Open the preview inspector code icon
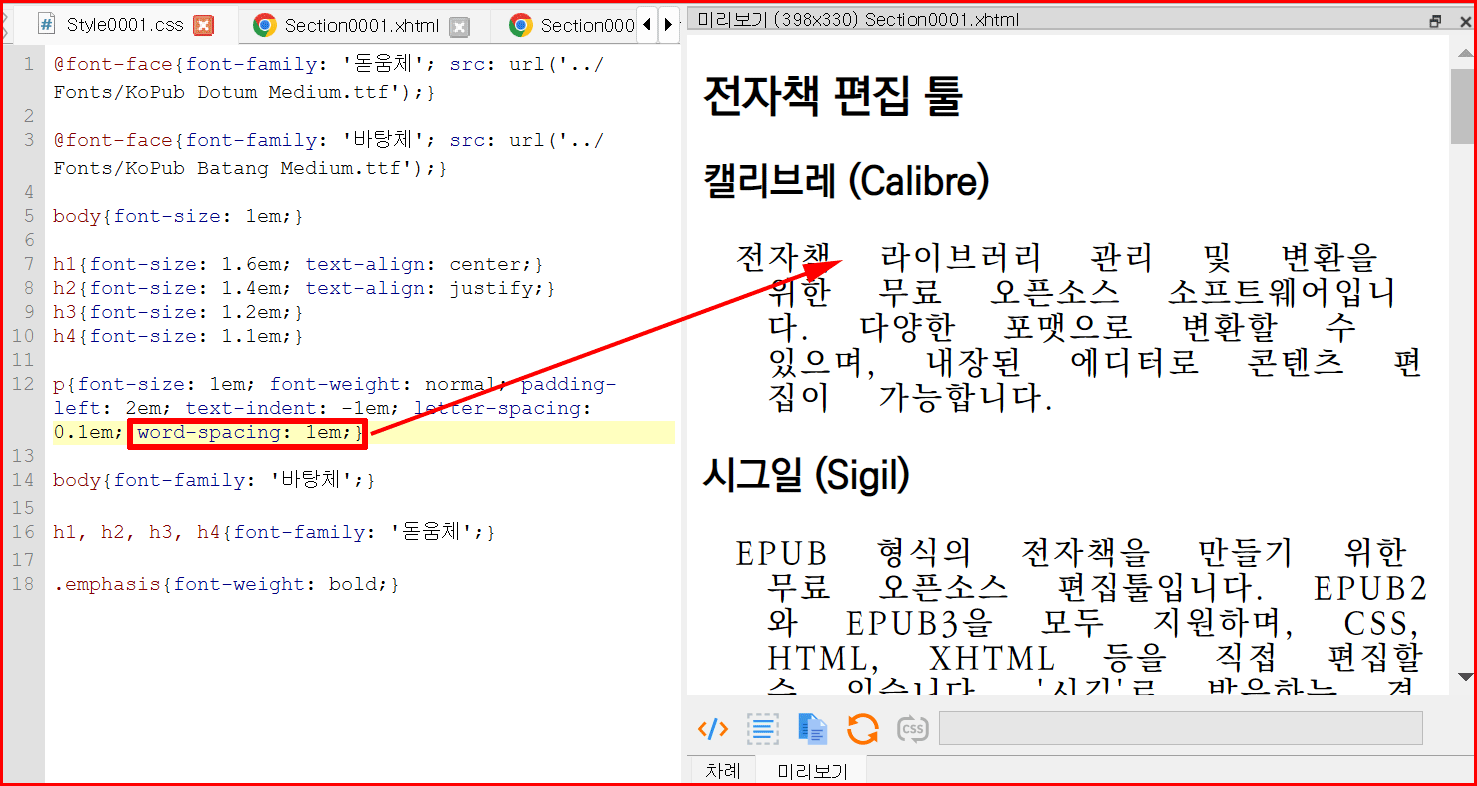Image resolution: width=1477 pixels, height=786 pixels. click(712, 729)
